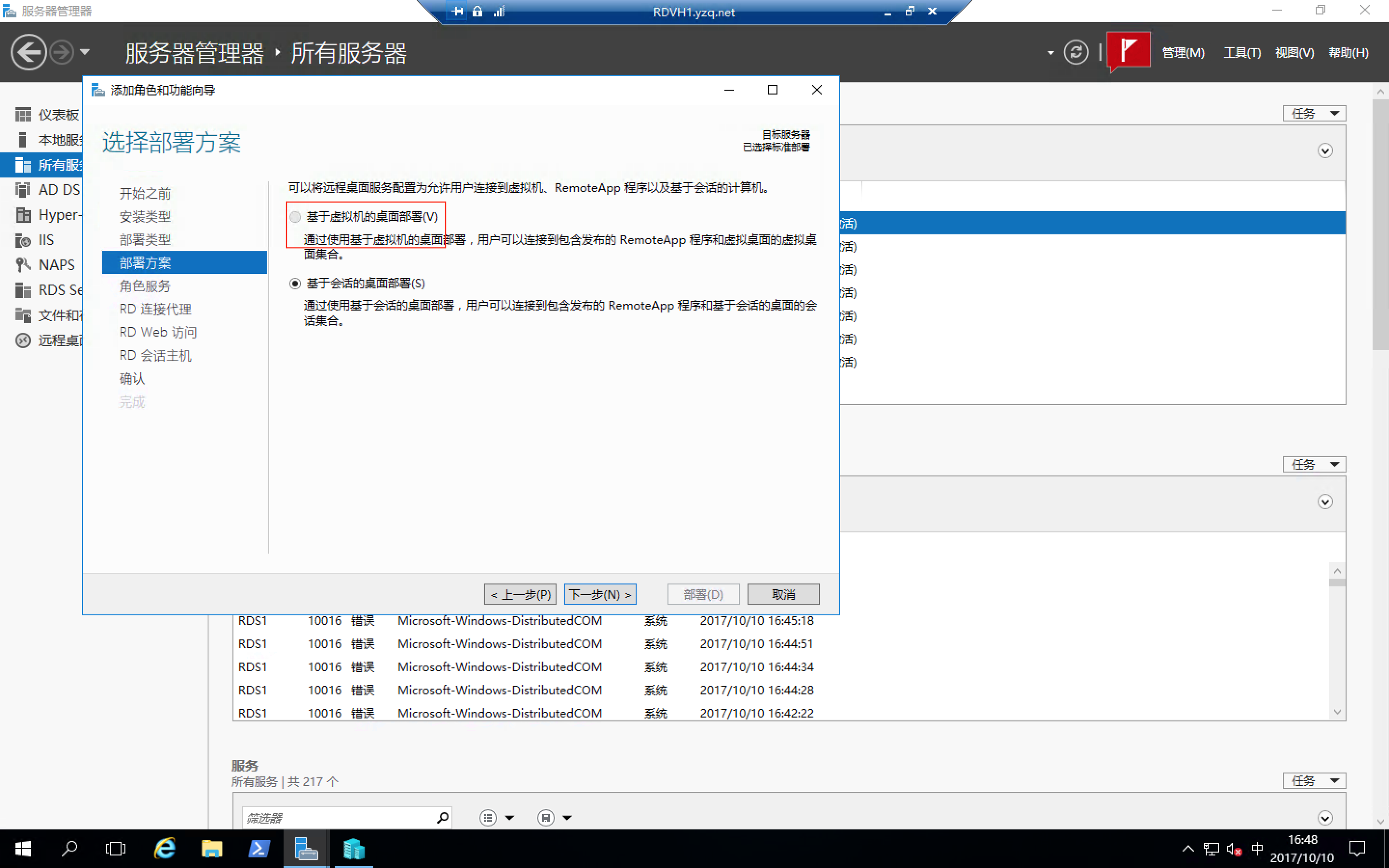Launch Internet Explorer from taskbar
The height and width of the screenshot is (868, 1389).
(x=165, y=849)
